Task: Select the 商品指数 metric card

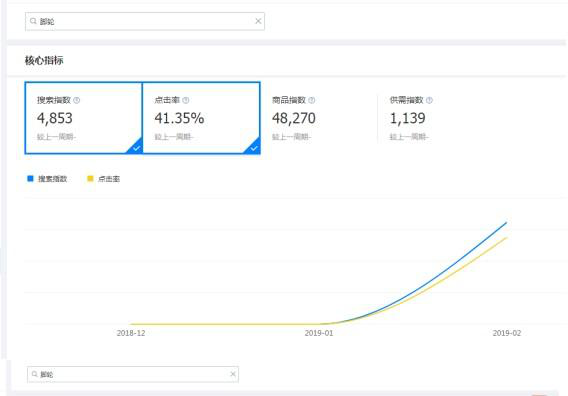Action: tap(319, 118)
